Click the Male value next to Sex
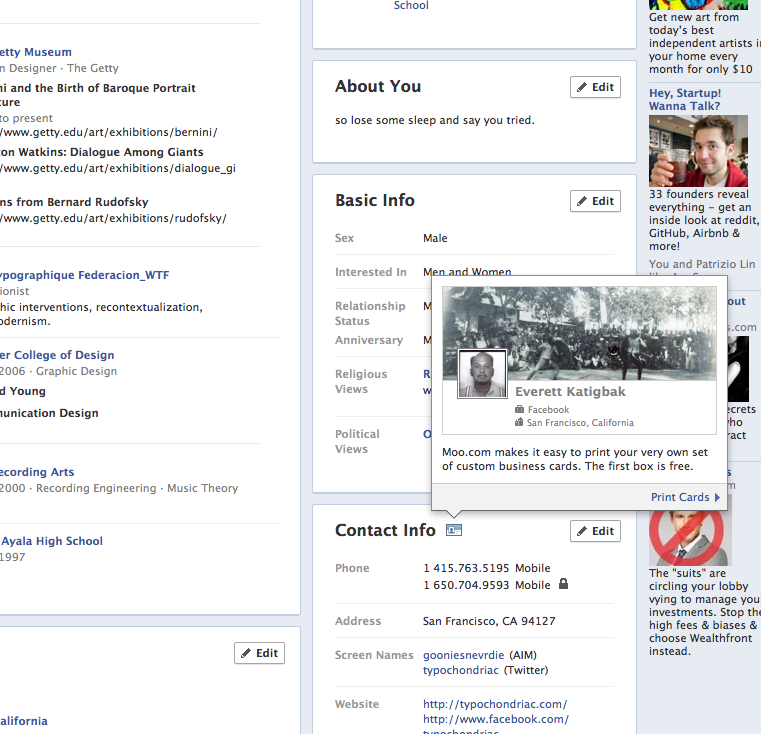Viewport: 761px width, 734px height. pyautogui.click(x=435, y=238)
